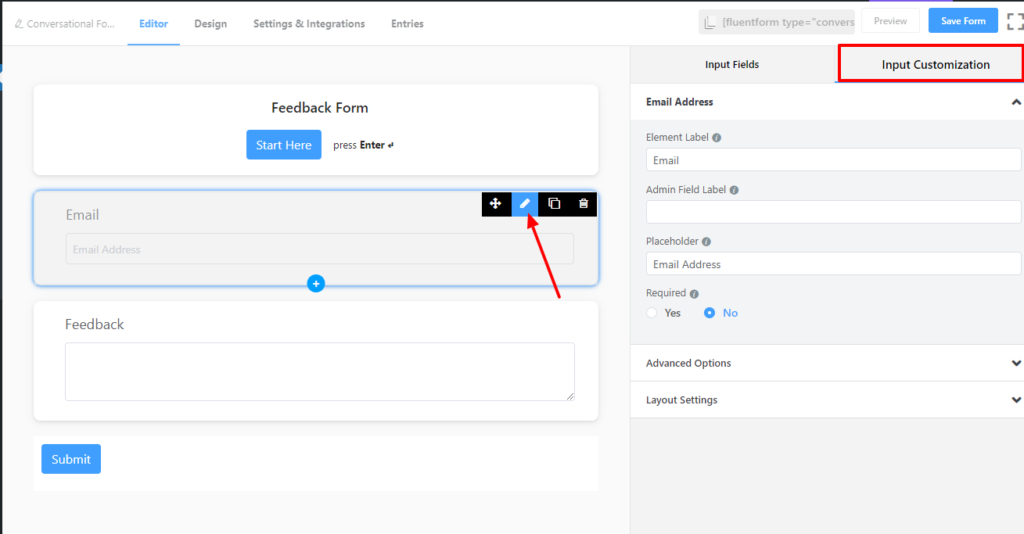Viewport: 1024px width, 534px height.
Task: Select No for Required
Action: point(709,313)
